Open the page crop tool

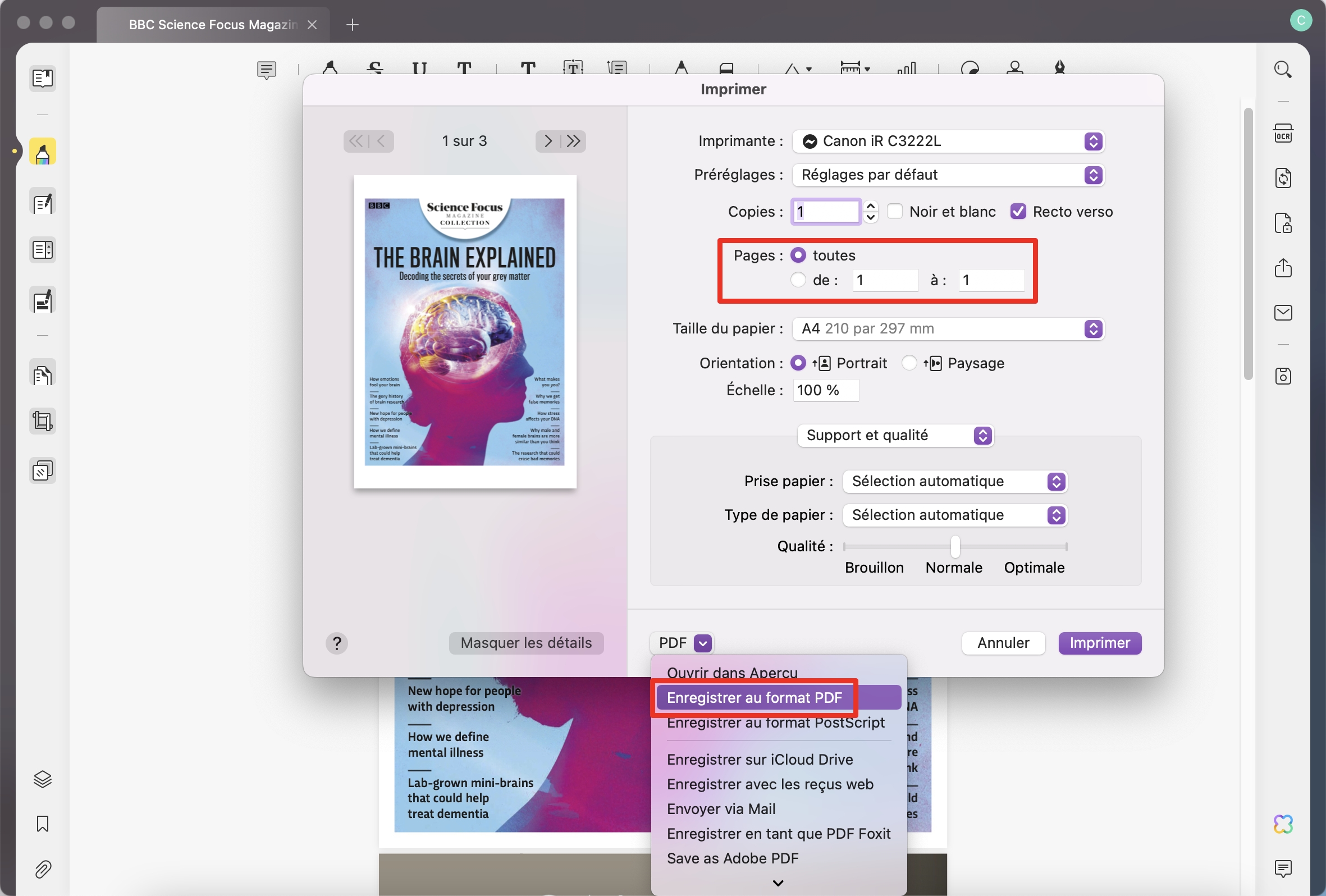[x=42, y=421]
